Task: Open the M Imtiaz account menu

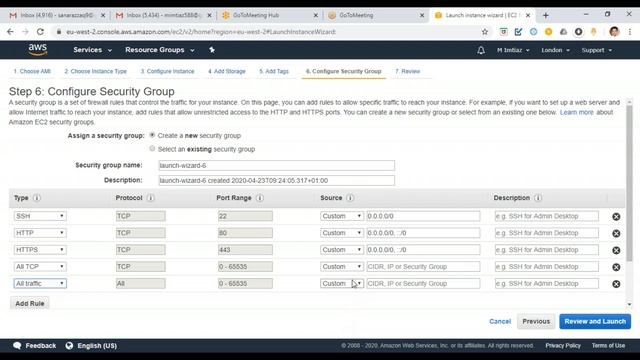Action: 513,50
